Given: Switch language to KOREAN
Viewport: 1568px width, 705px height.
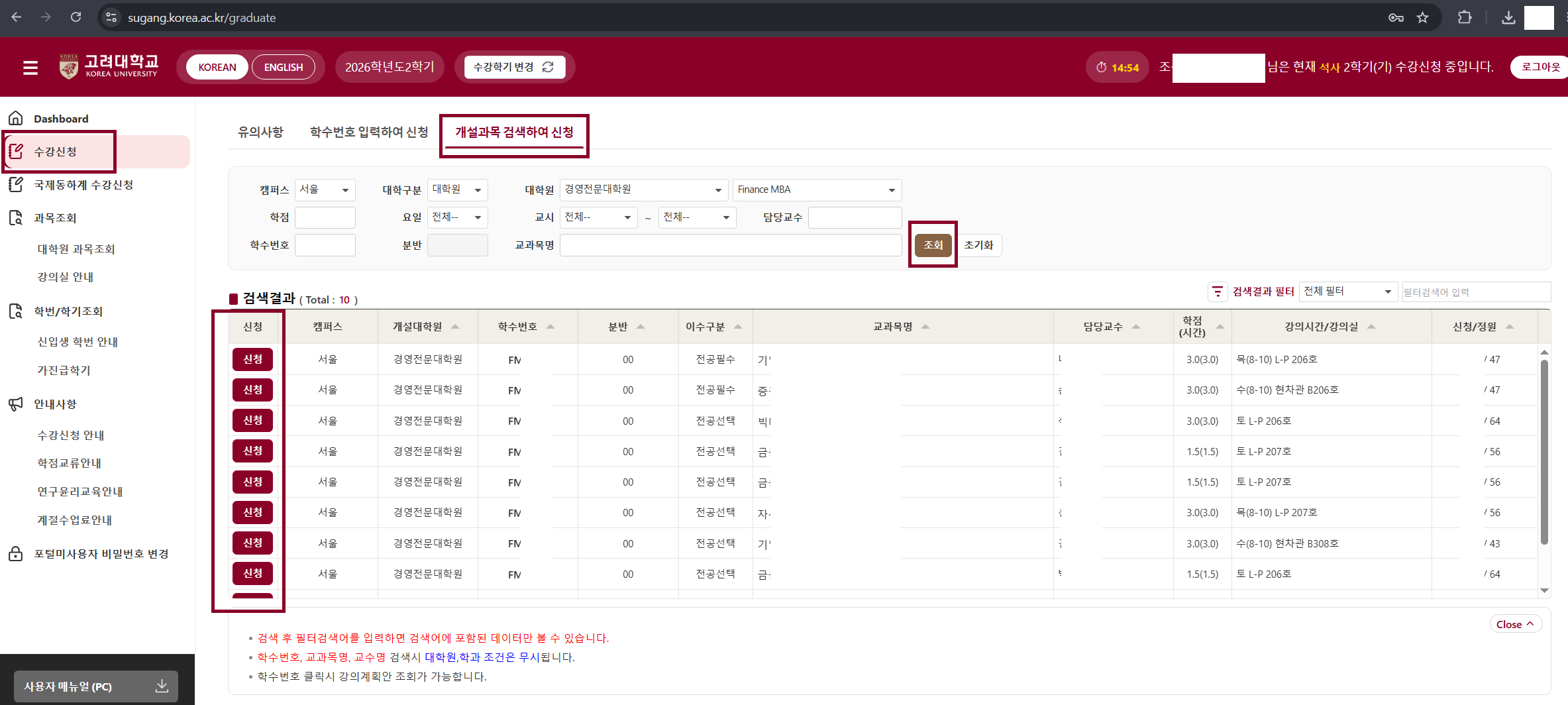Looking at the screenshot, I should [217, 67].
